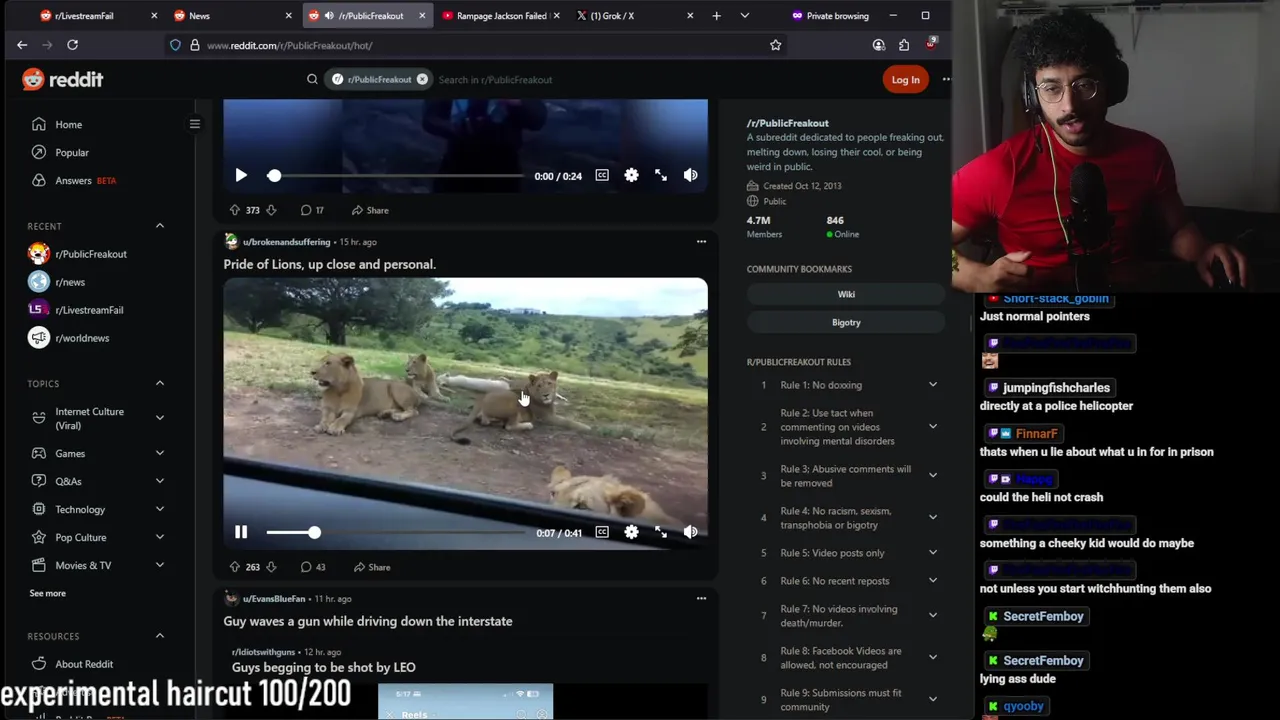This screenshot has width=1280, height=720.
Task: Open settings gear on the 0:24 video
Action: [631, 175]
